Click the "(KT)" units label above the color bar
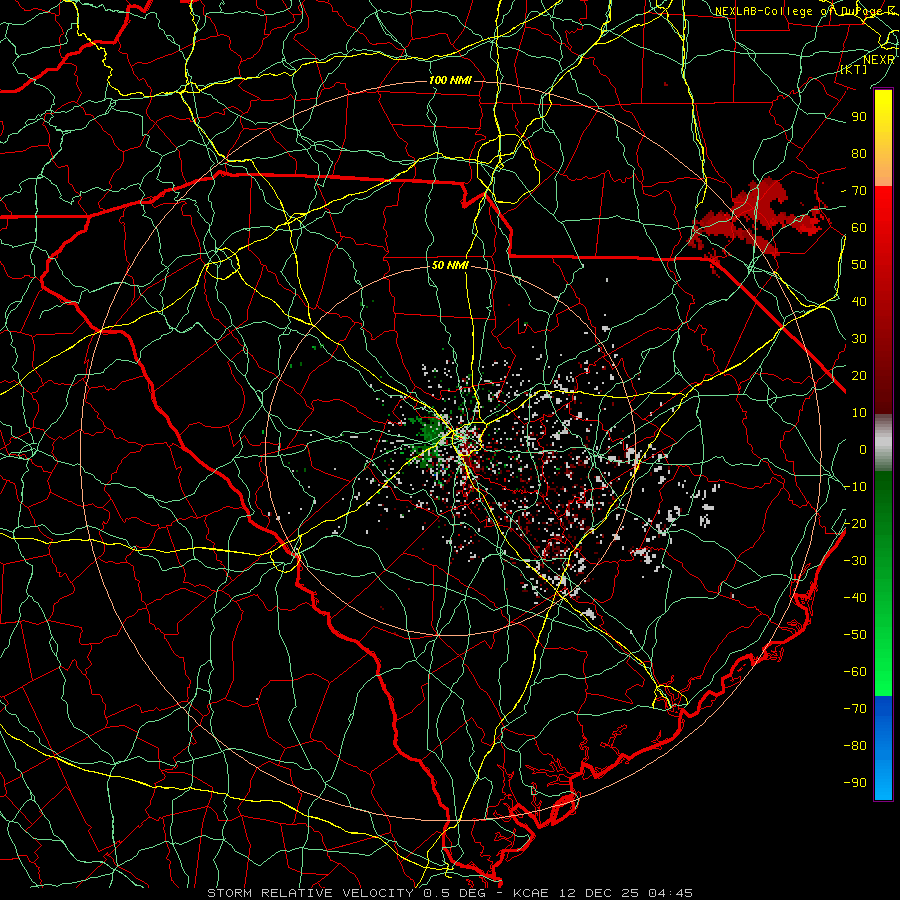 pos(854,69)
